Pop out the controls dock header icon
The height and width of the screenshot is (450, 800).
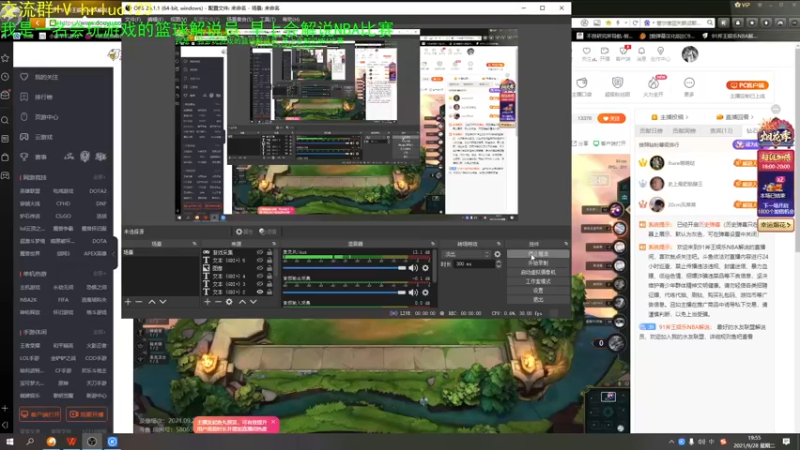(x=566, y=244)
